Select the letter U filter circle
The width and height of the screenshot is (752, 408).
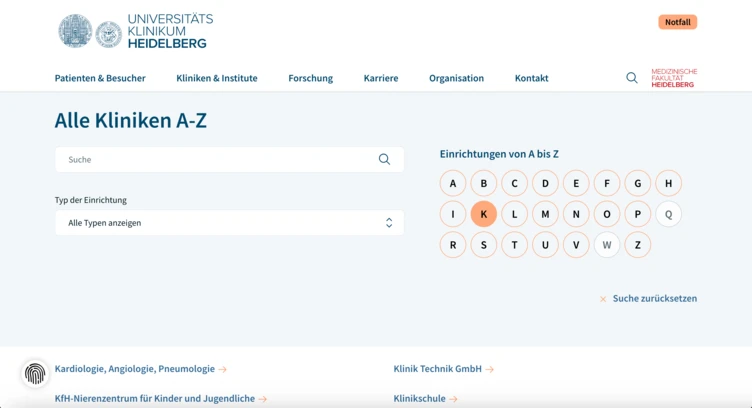[545, 245]
